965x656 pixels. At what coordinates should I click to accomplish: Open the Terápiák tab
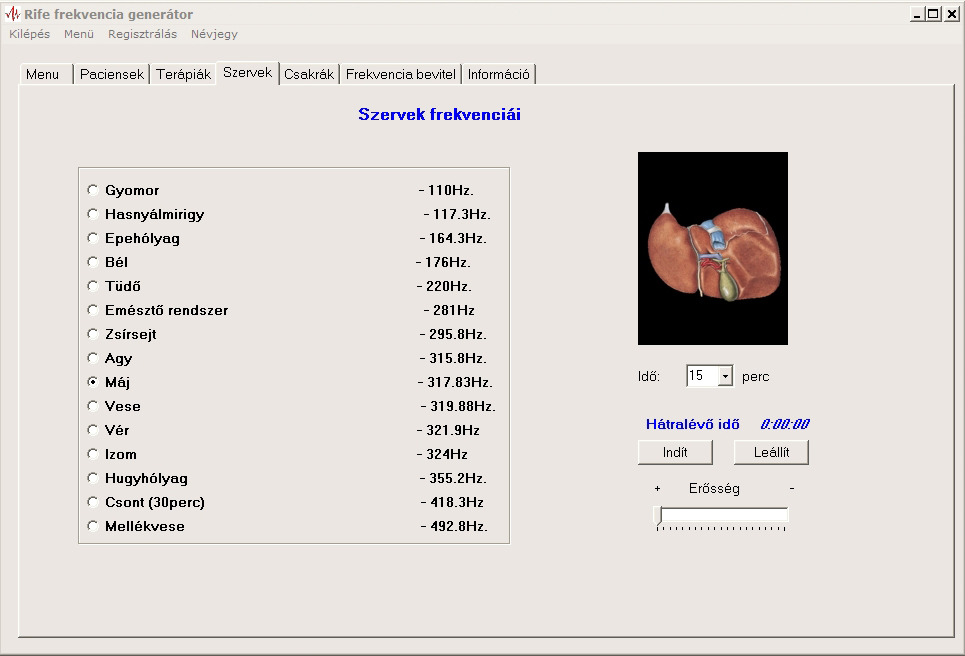point(183,74)
